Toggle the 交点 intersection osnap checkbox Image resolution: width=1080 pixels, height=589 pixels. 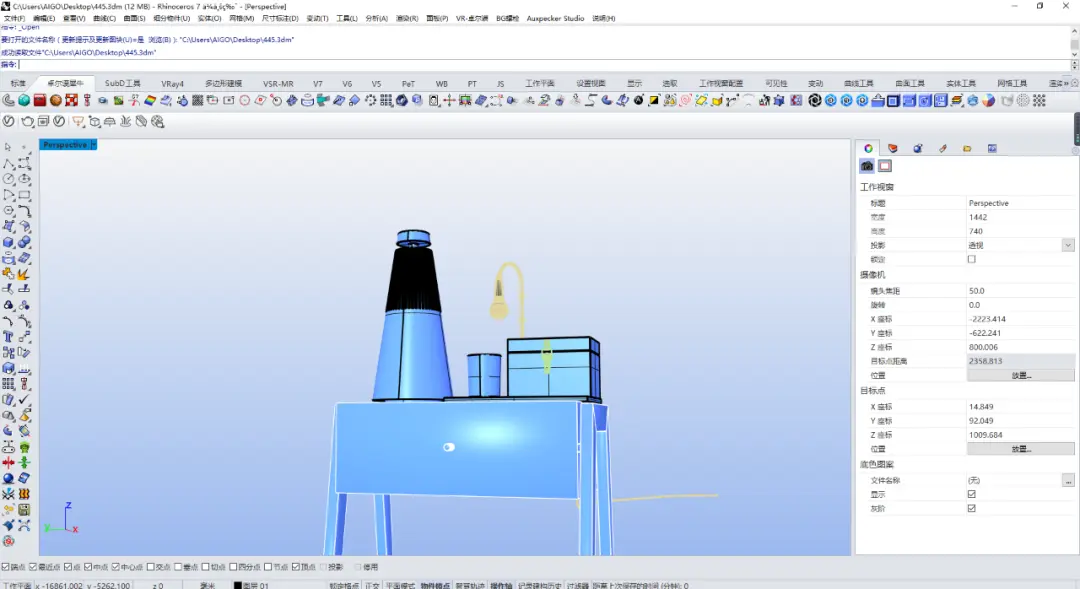click(150, 567)
